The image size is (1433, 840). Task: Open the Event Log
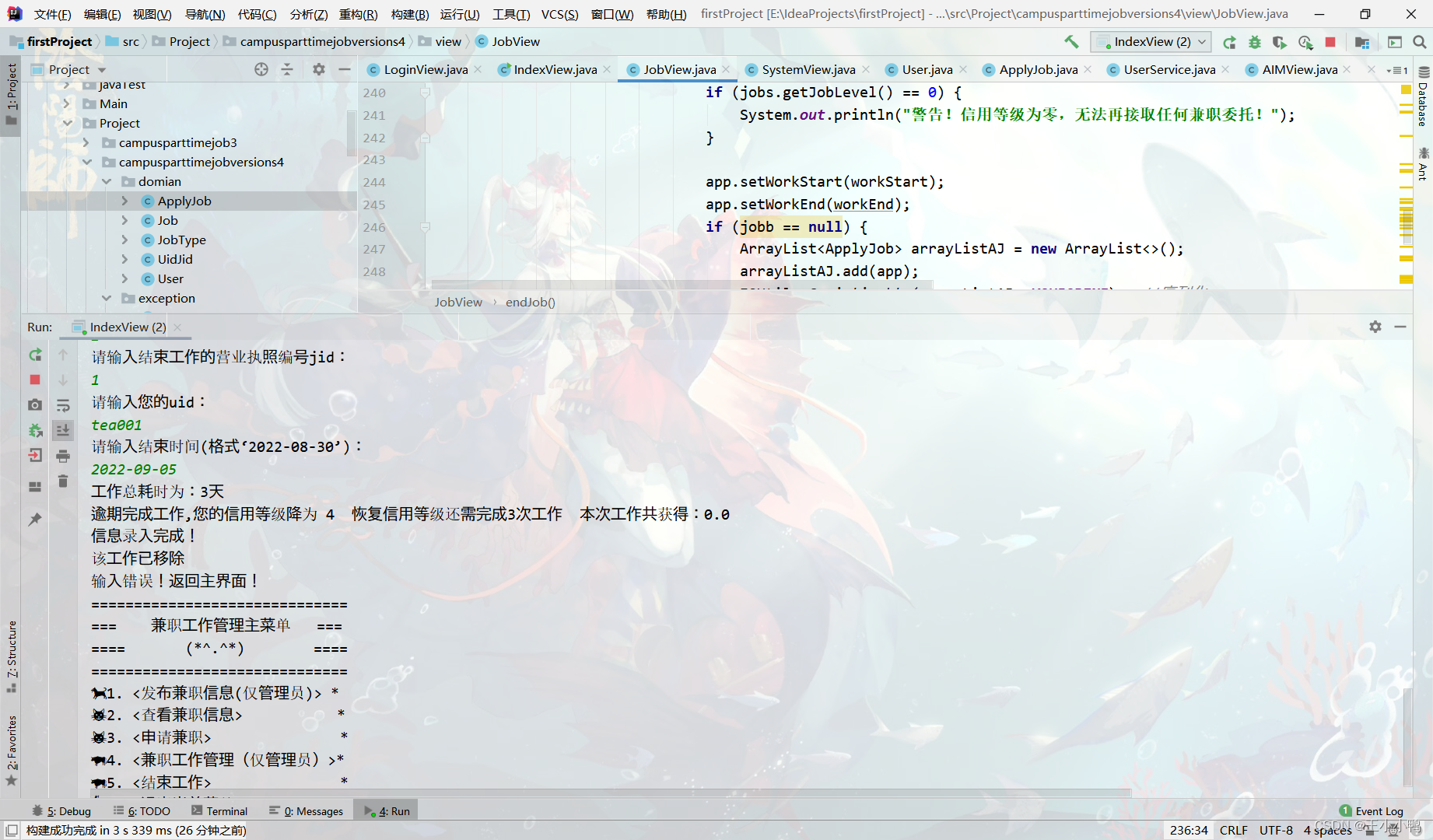pos(1371,811)
